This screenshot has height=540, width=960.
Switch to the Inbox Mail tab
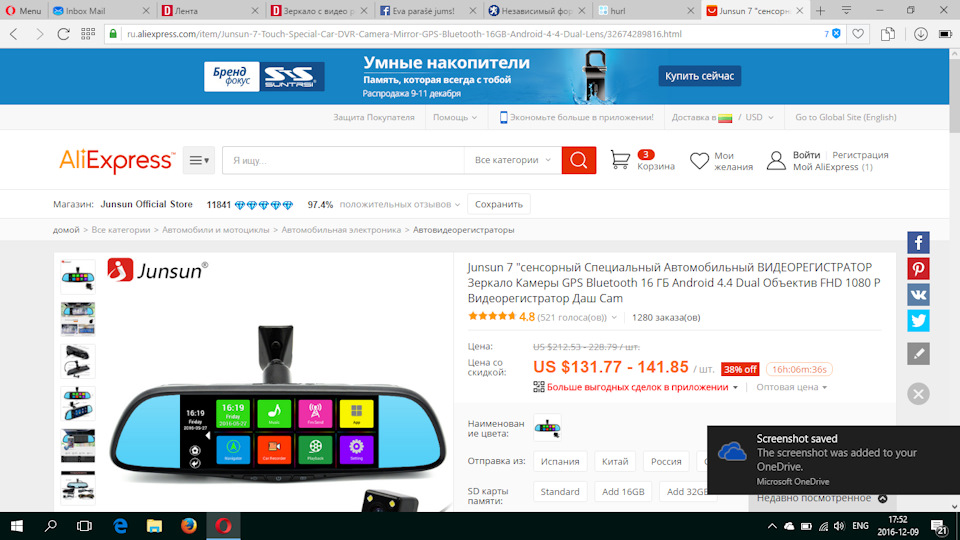(101, 10)
